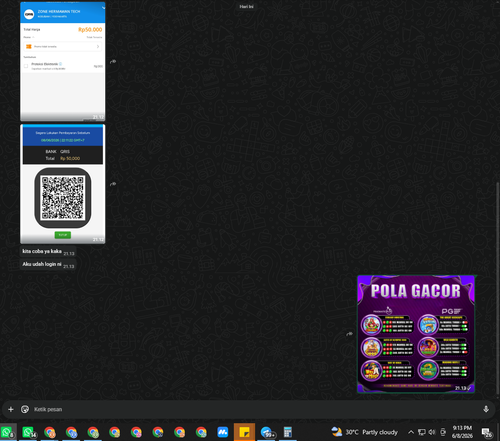Open Sticky Notes from the taskbar

244,432
